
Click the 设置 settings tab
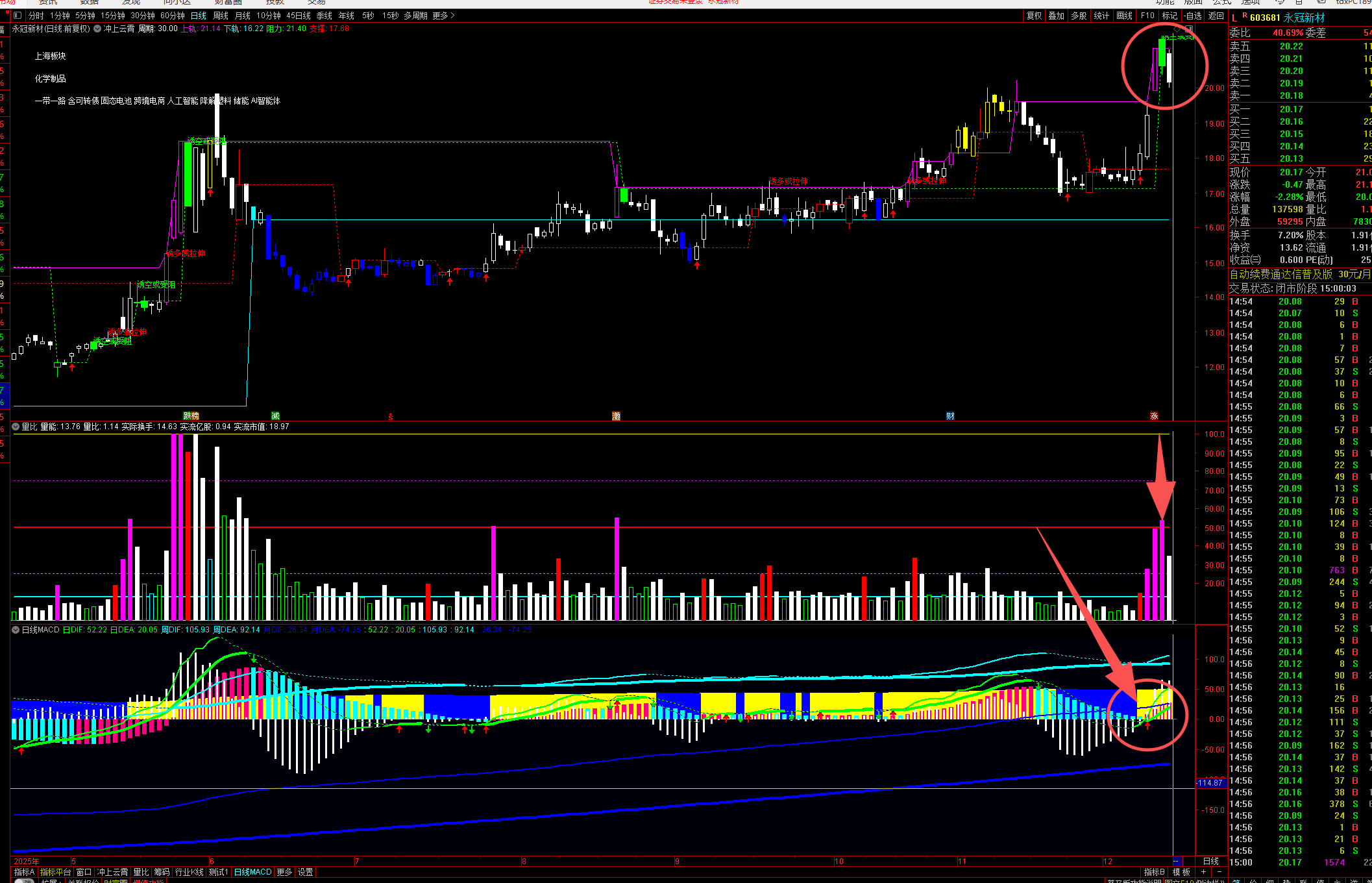pyautogui.click(x=305, y=872)
